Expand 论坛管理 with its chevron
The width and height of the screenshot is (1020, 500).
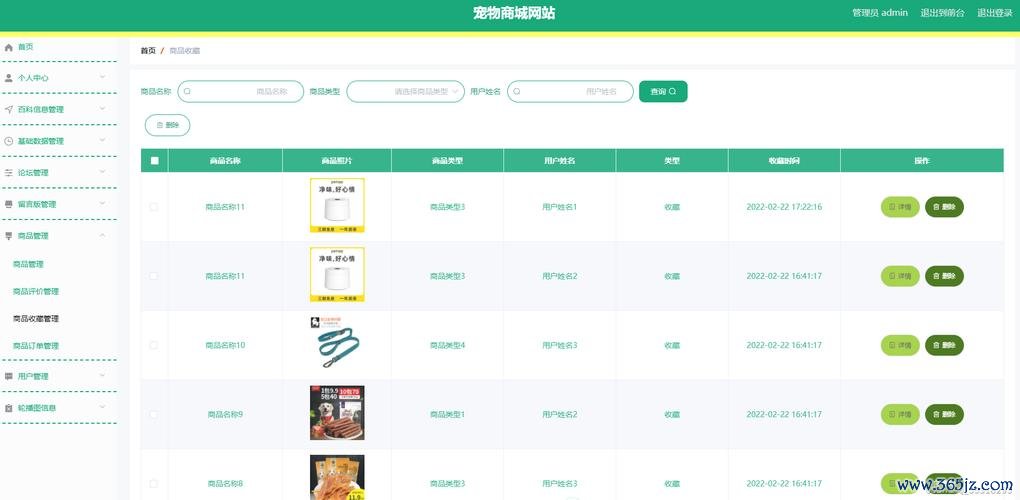tap(102, 172)
